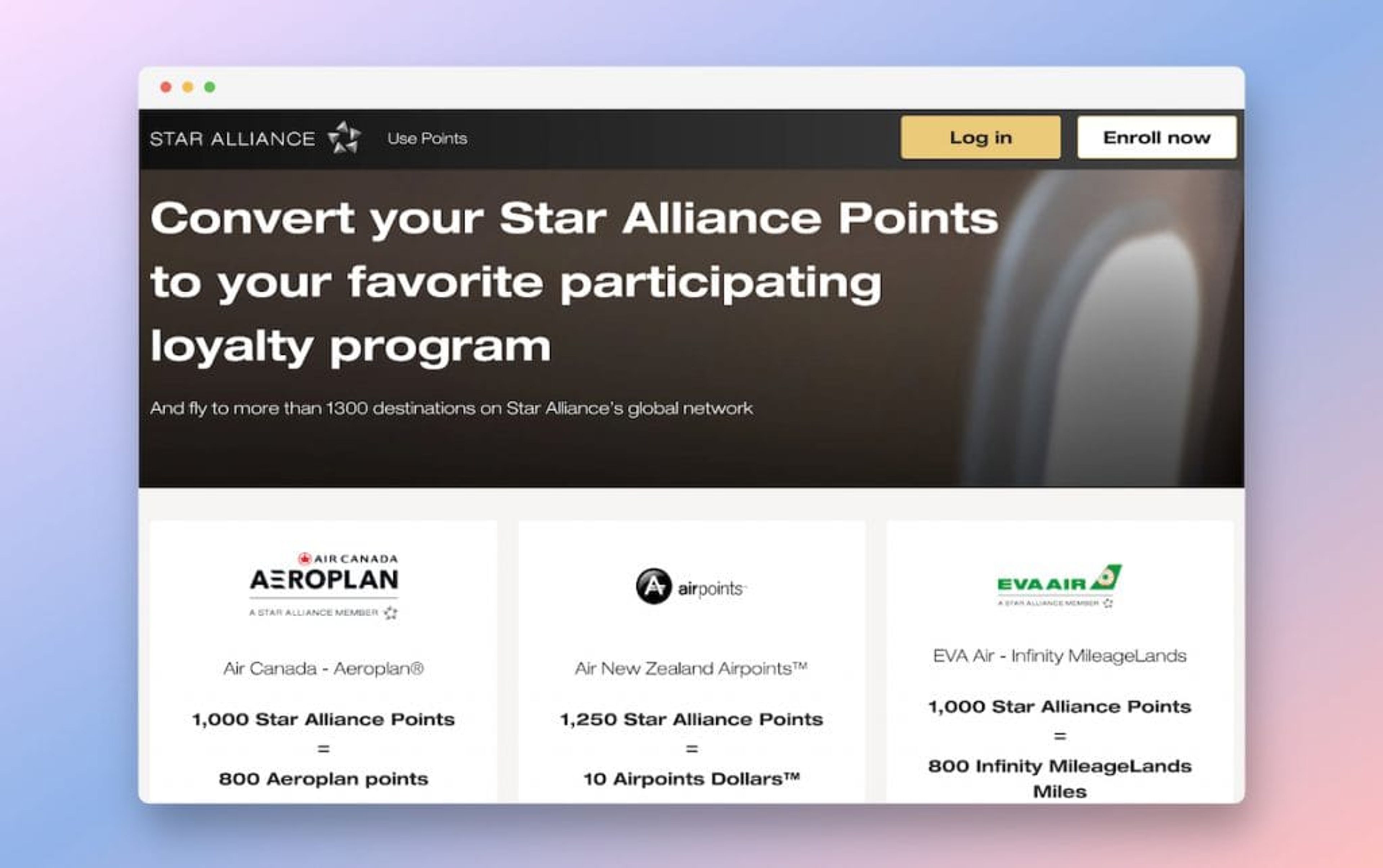Click the red window close dot
Image resolution: width=1383 pixels, height=868 pixels.
pyautogui.click(x=166, y=87)
